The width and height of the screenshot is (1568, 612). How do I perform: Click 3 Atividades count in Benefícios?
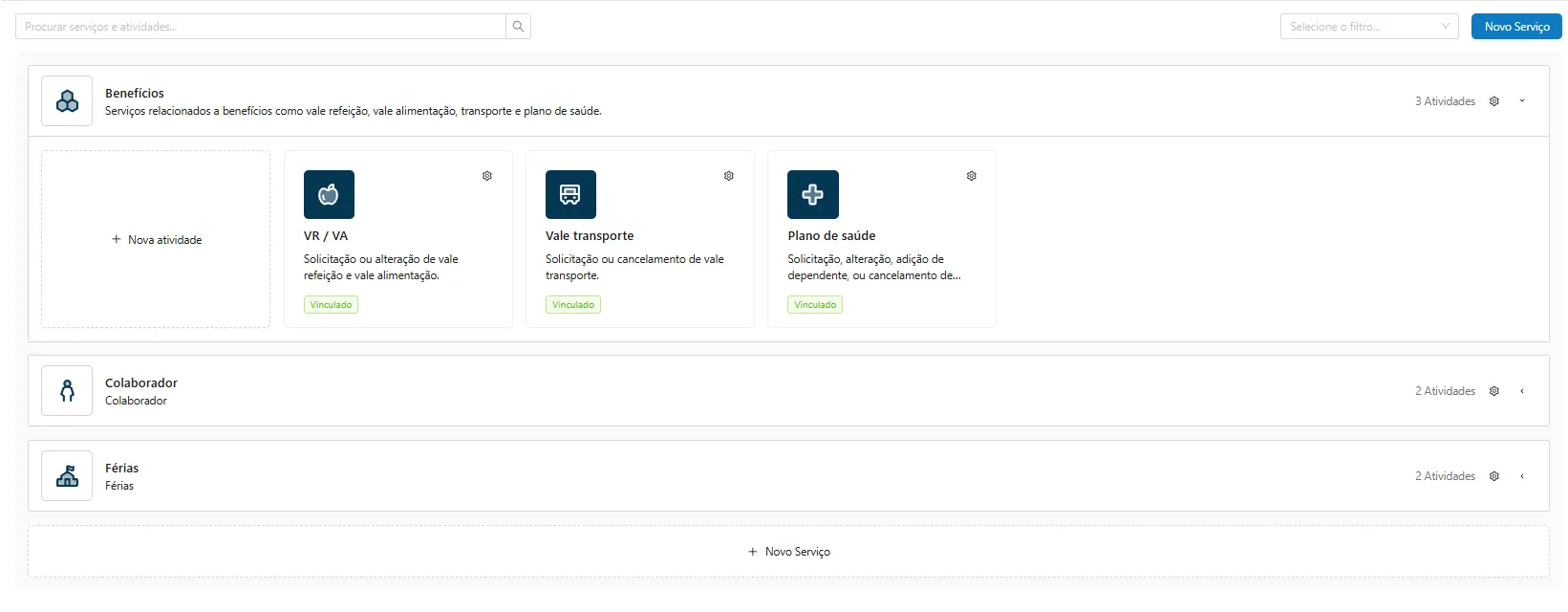(x=1445, y=101)
